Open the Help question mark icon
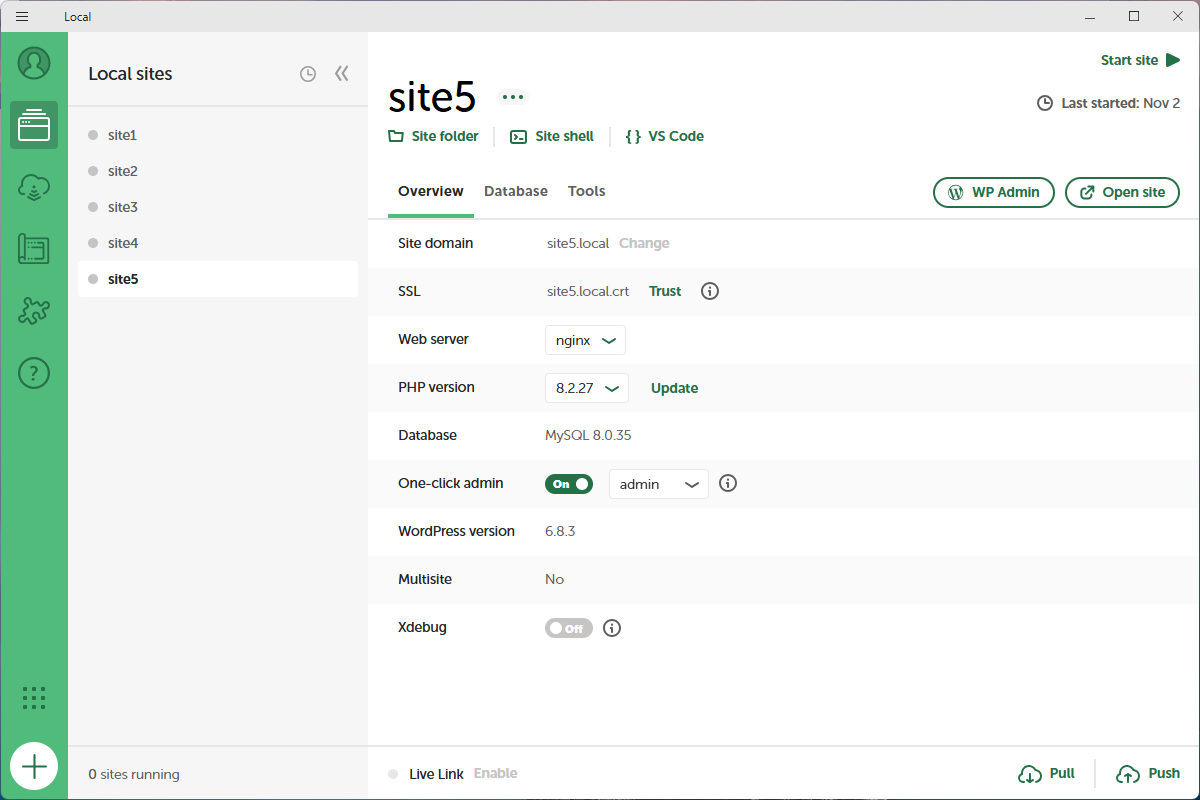 [x=34, y=373]
